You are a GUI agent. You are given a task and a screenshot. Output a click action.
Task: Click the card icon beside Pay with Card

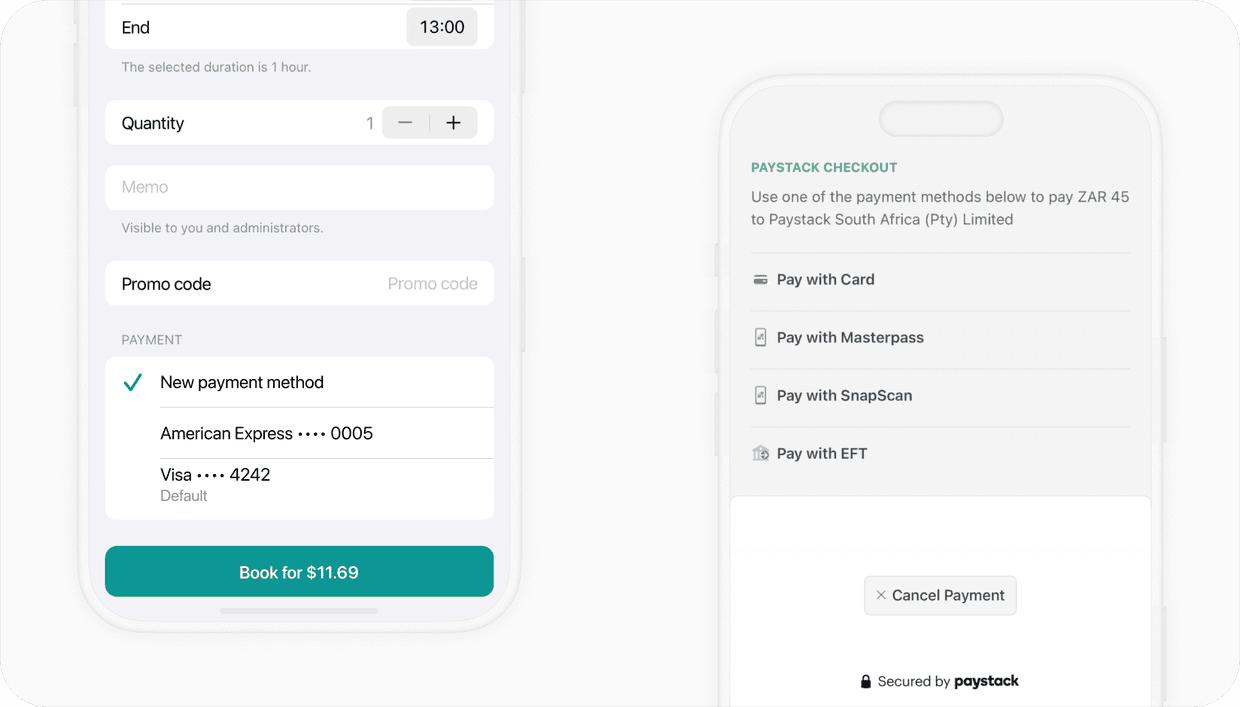click(761, 280)
